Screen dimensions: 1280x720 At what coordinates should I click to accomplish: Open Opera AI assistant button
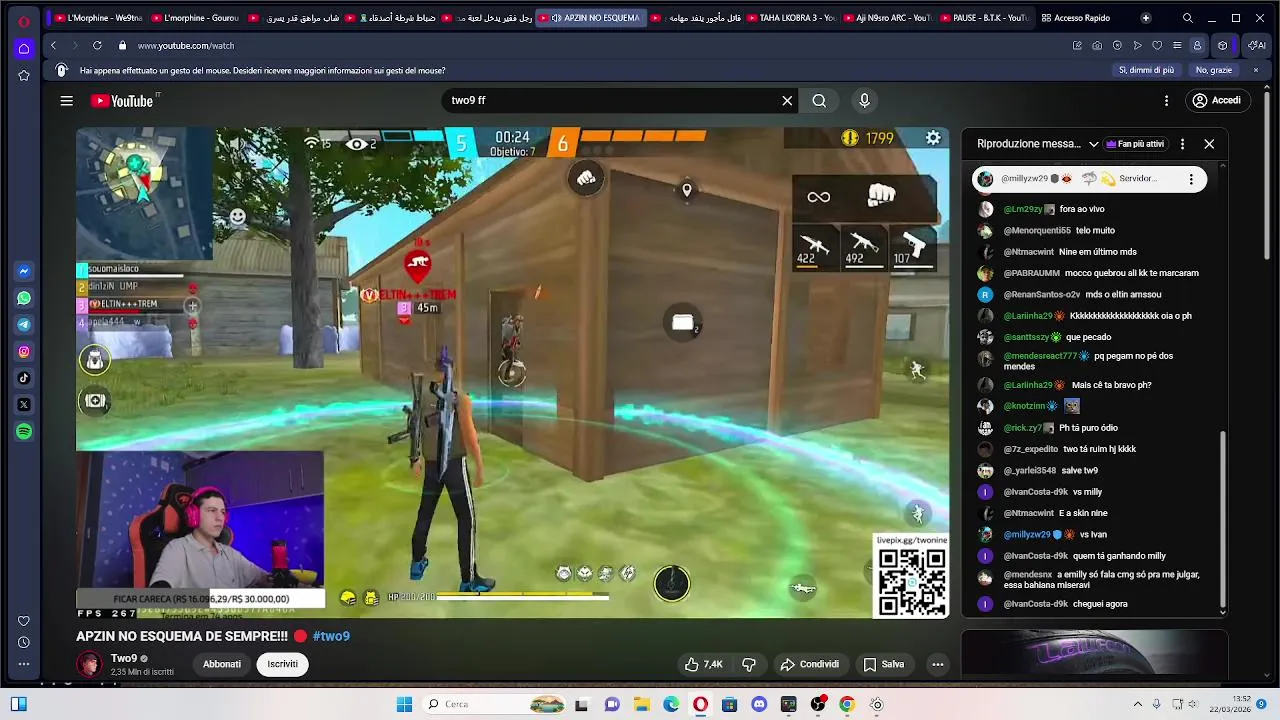[1257, 45]
